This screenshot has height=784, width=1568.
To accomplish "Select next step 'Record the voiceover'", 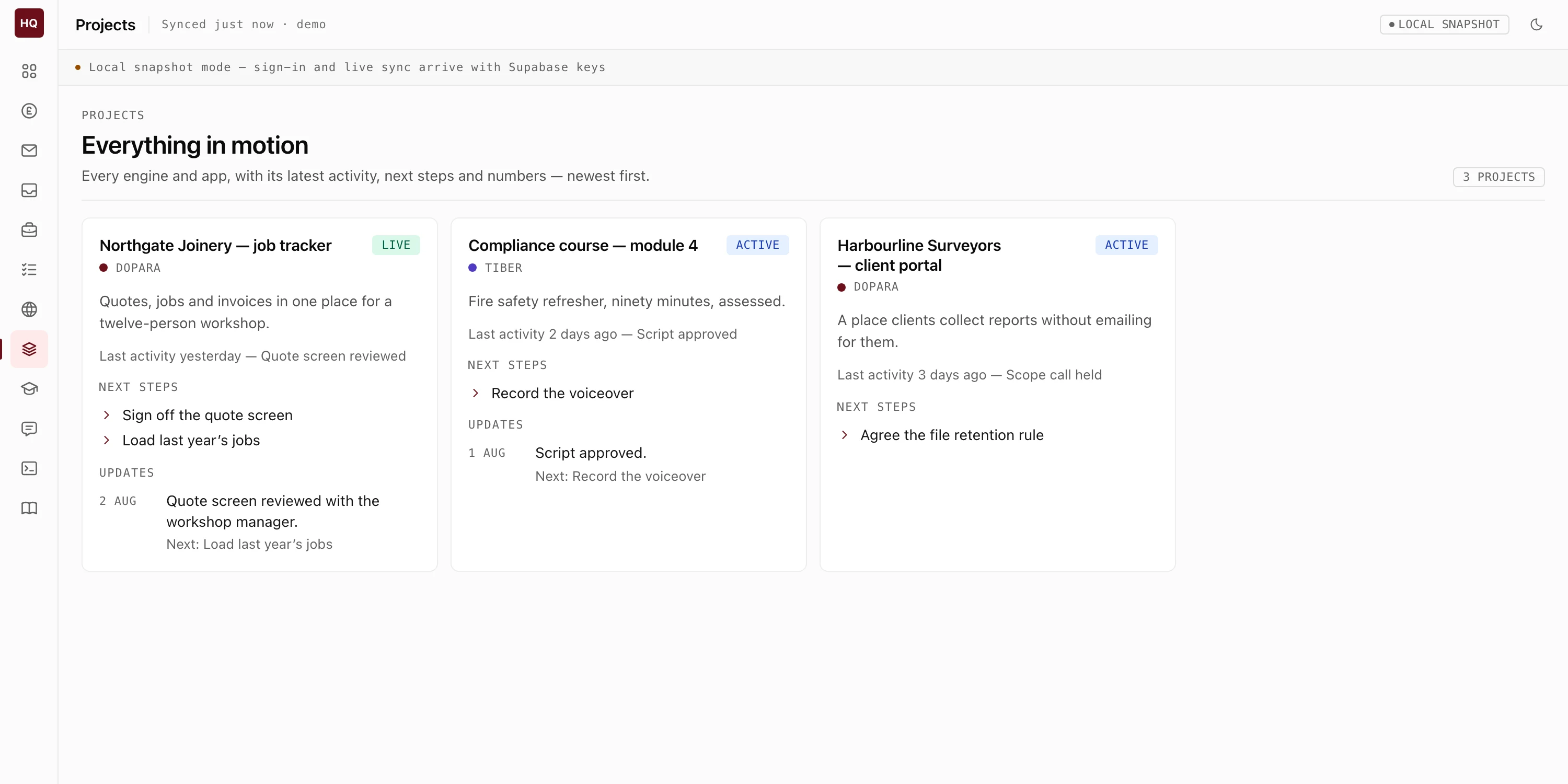I will tap(562, 393).
